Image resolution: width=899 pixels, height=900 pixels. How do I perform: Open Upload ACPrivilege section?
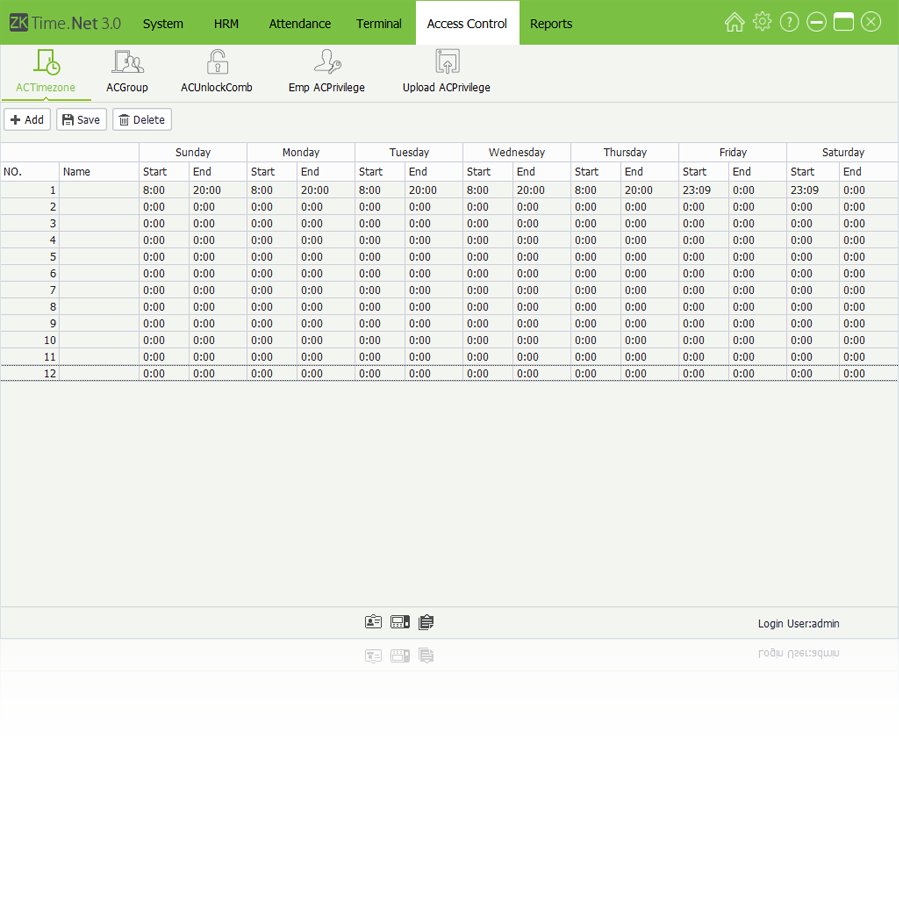pos(446,72)
